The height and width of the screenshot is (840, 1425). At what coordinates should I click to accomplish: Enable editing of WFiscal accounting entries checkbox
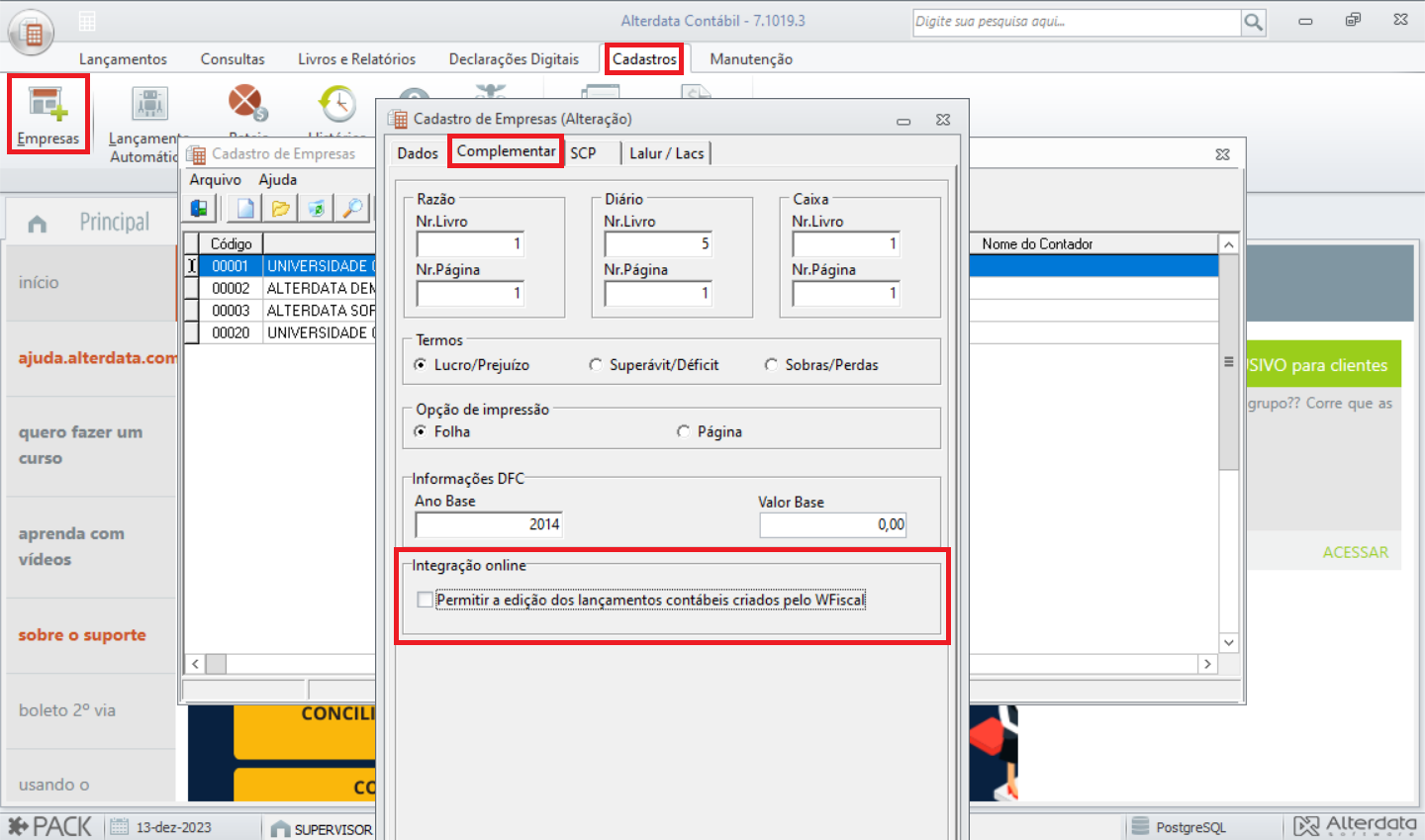click(426, 600)
